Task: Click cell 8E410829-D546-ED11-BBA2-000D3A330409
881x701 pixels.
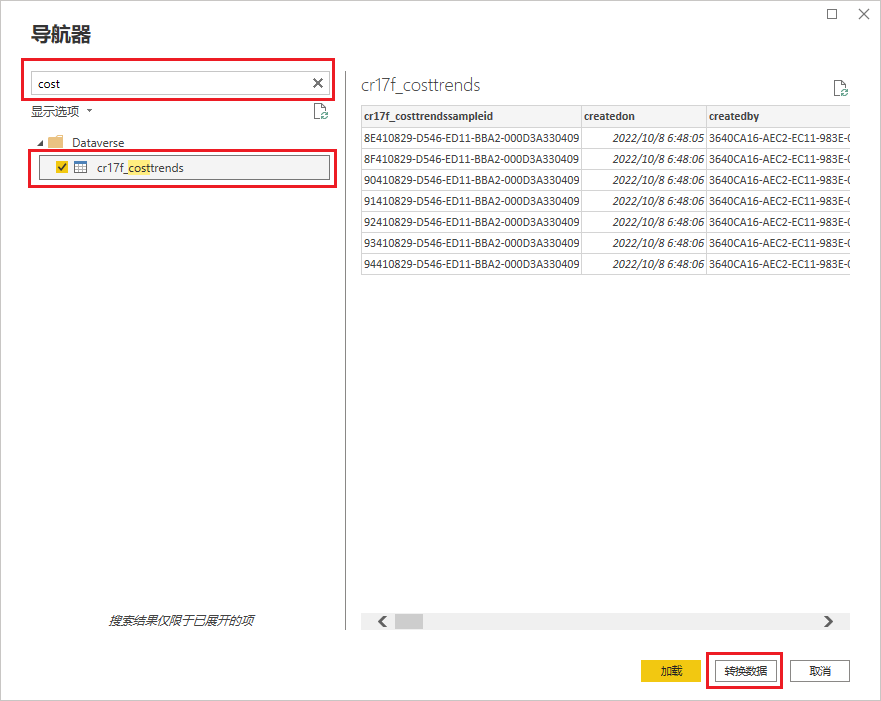Action: point(471,138)
